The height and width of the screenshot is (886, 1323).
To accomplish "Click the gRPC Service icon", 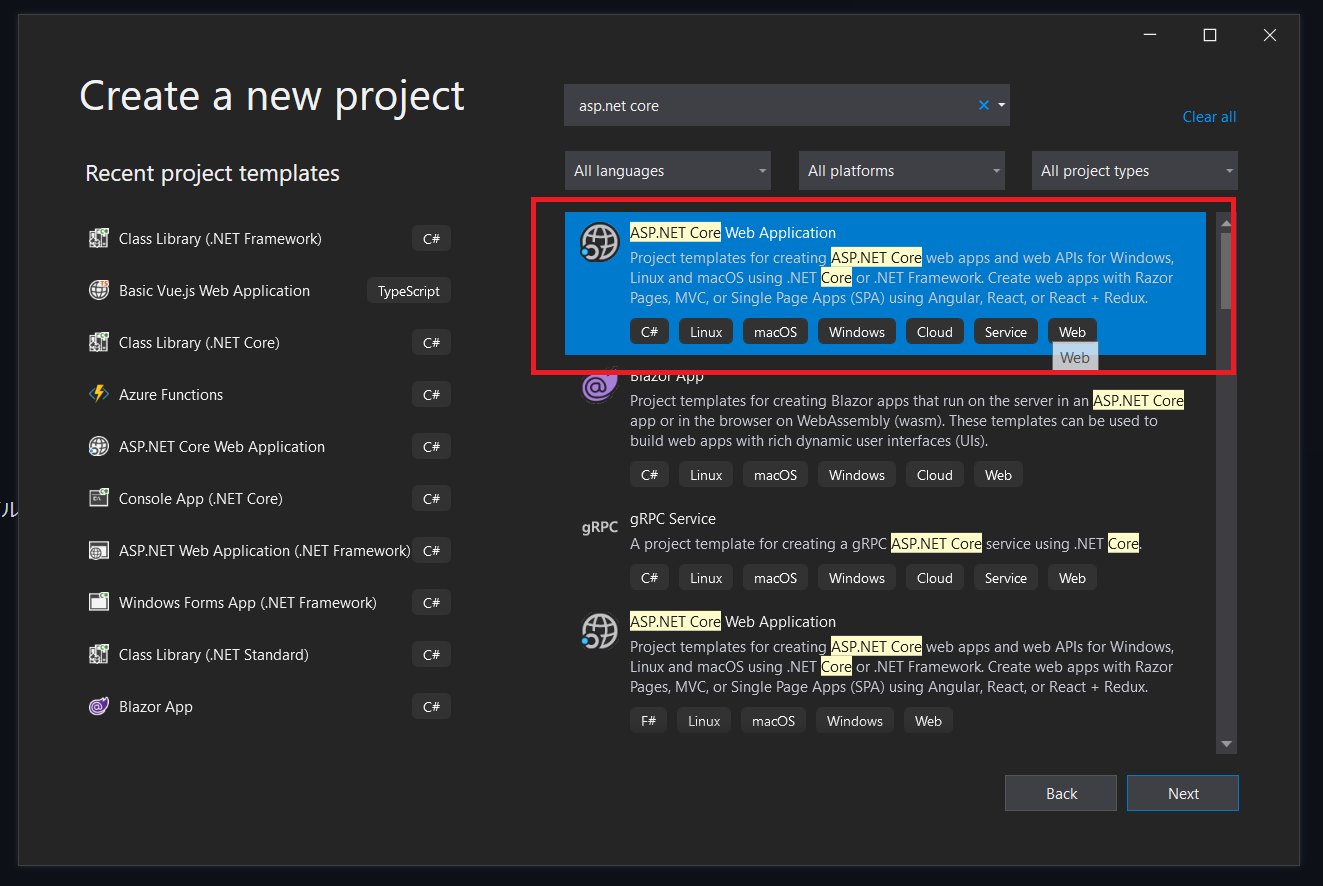I will point(599,527).
